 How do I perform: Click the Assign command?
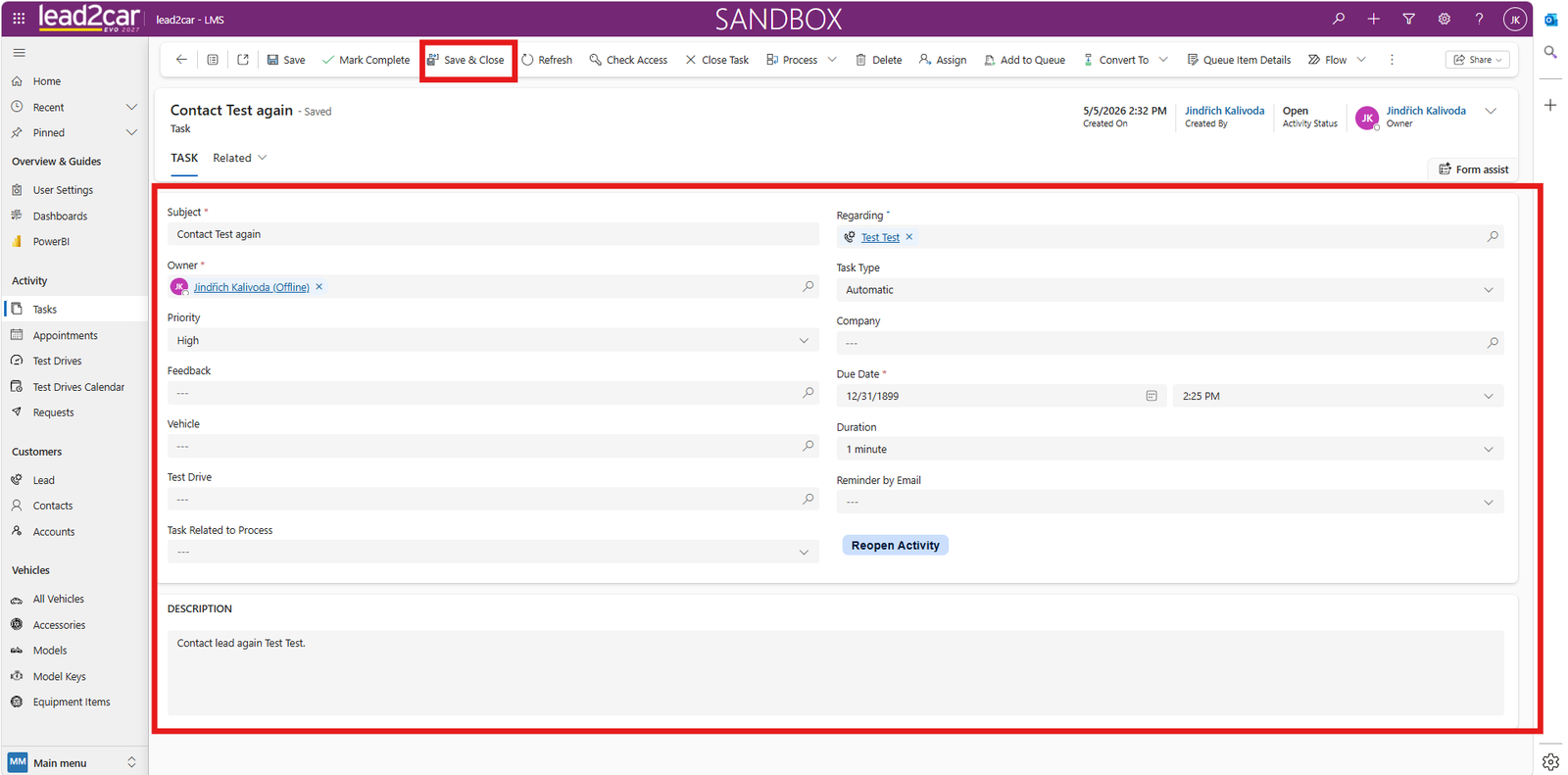[x=943, y=60]
